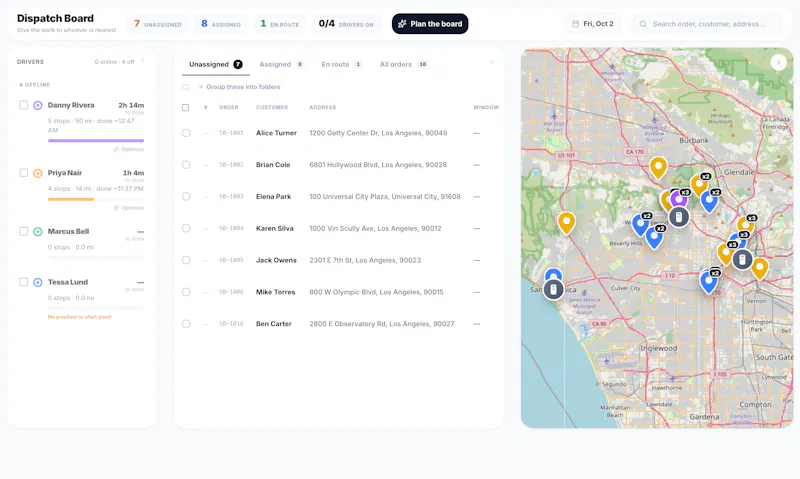The width and height of the screenshot is (800, 479).
Task: Sort by the Address column header
Action: pyautogui.click(x=322, y=108)
